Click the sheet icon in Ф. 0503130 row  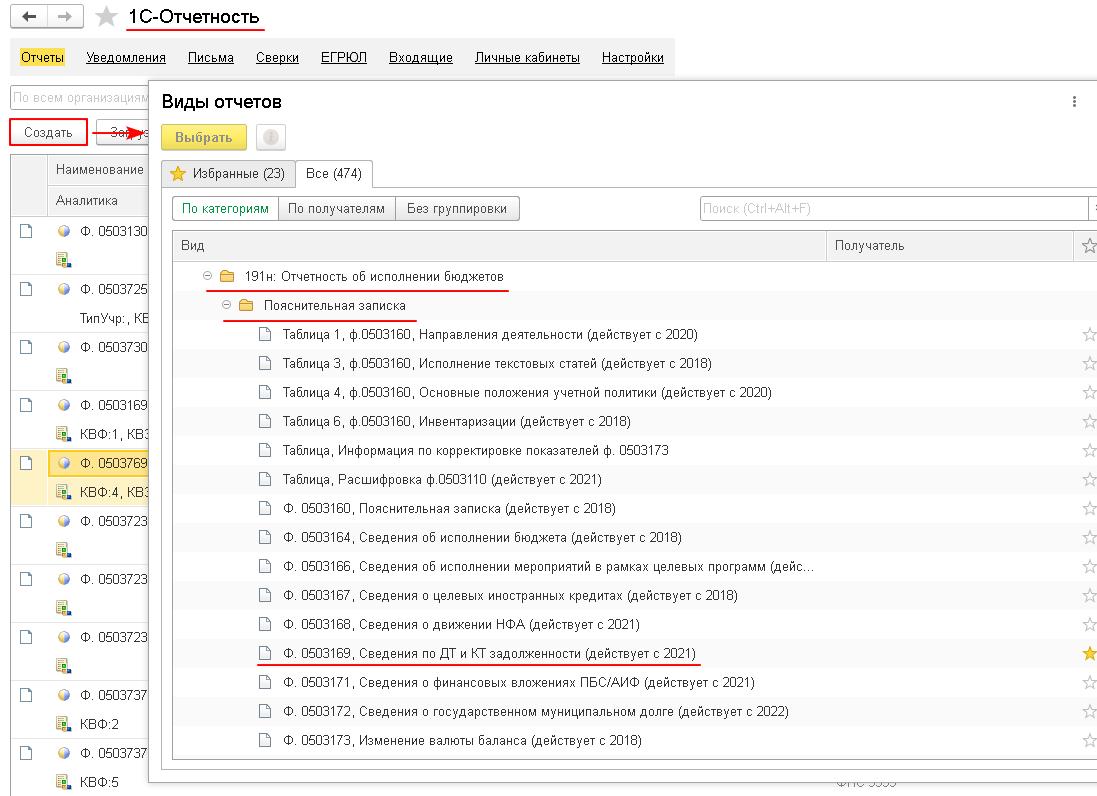[x=26, y=232]
